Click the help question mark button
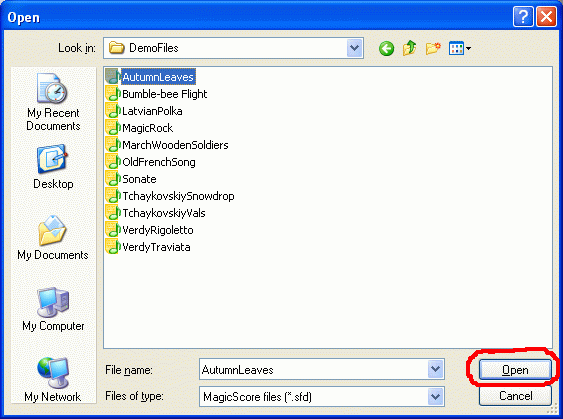Screen dimensions: 563x419 pos(523,17)
